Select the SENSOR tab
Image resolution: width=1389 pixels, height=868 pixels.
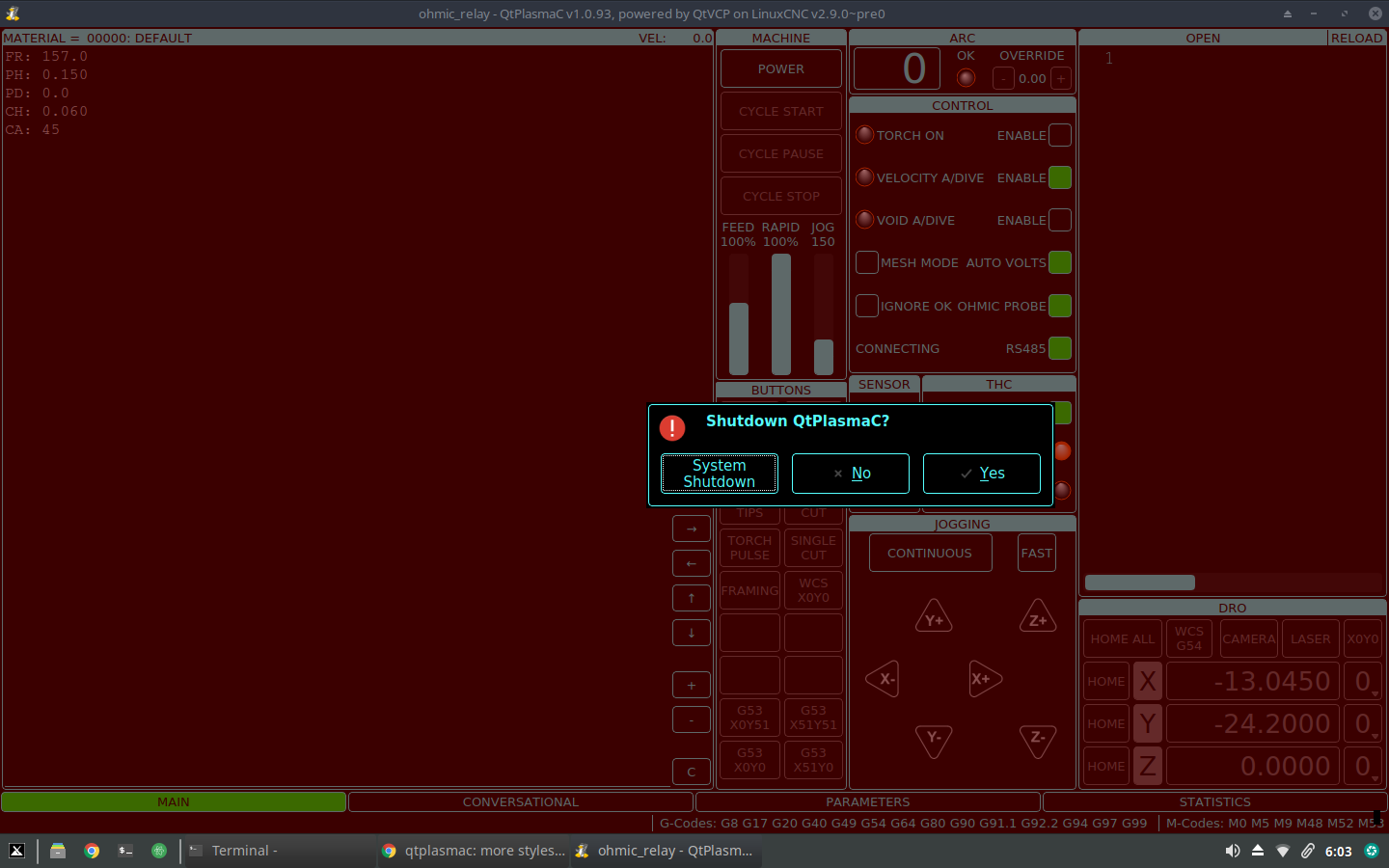(x=885, y=384)
